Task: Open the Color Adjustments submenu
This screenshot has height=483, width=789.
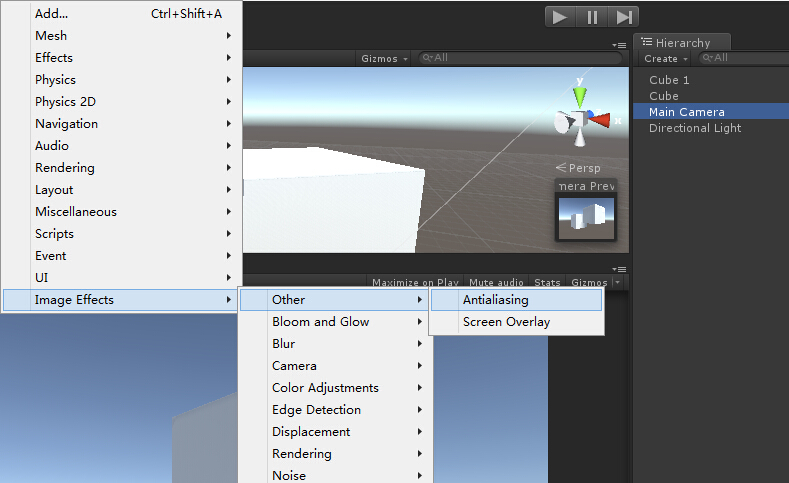Action: [335, 388]
